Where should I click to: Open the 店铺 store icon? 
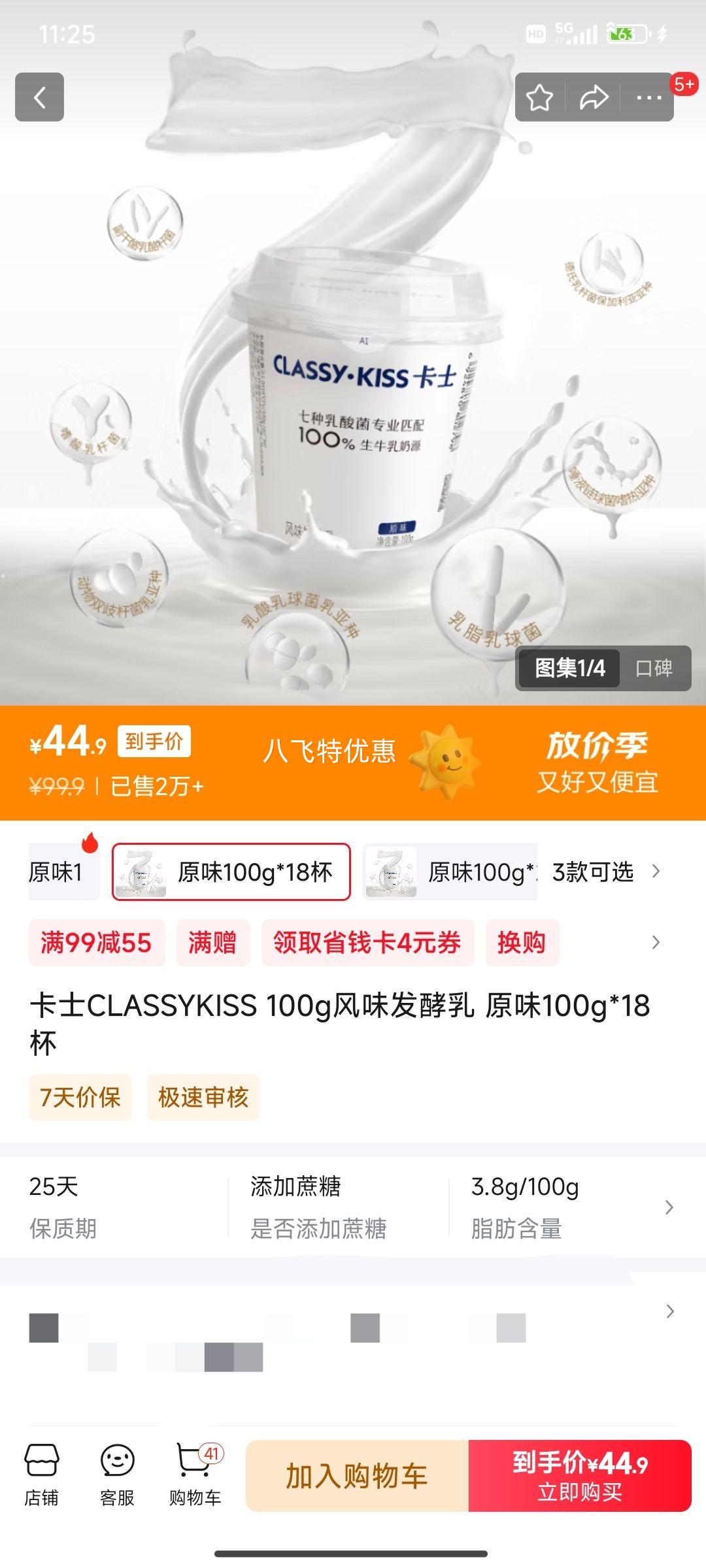42,1475
